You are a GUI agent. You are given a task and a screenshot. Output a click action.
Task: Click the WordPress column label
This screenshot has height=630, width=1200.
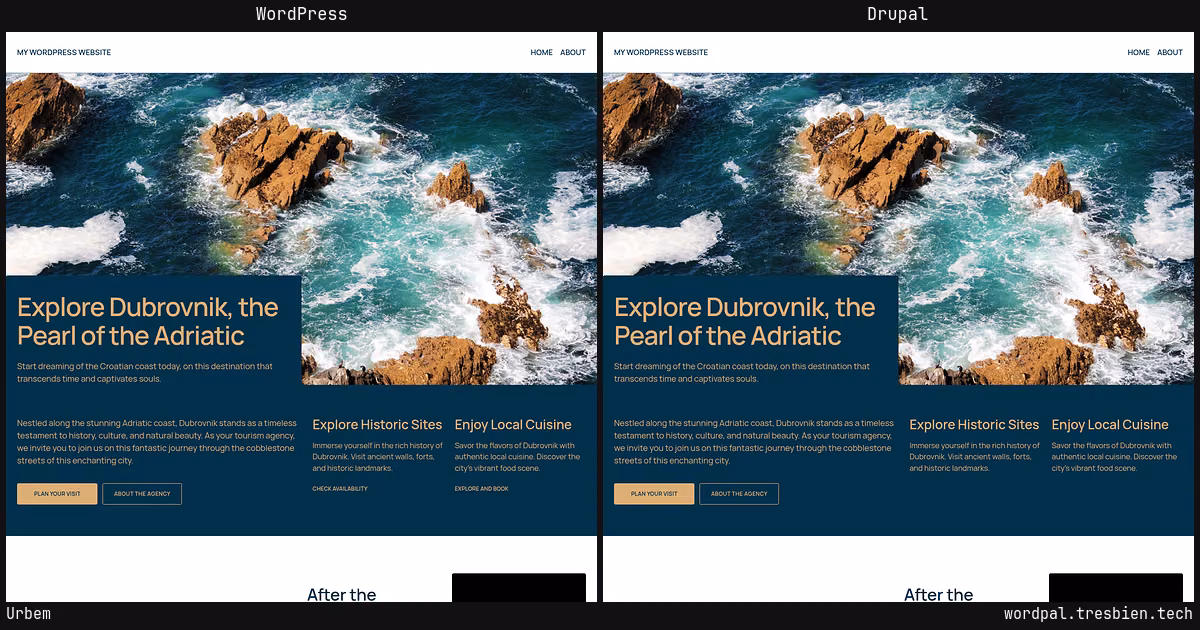point(301,14)
